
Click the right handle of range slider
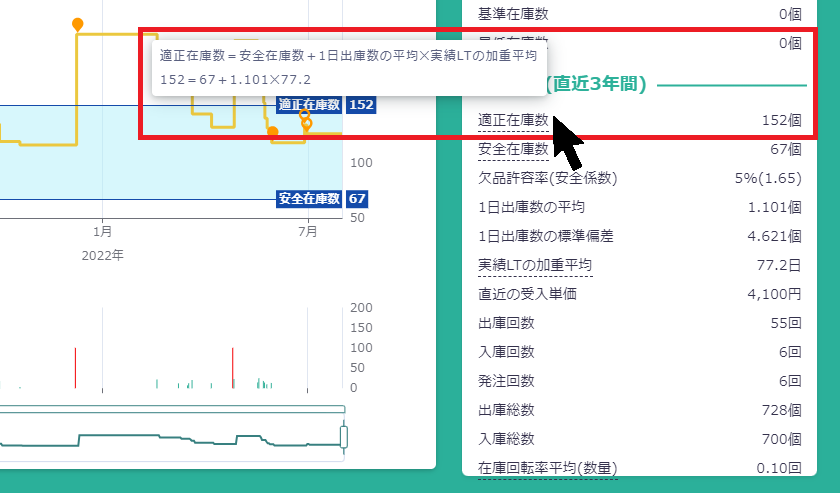[x=345, y=437]
